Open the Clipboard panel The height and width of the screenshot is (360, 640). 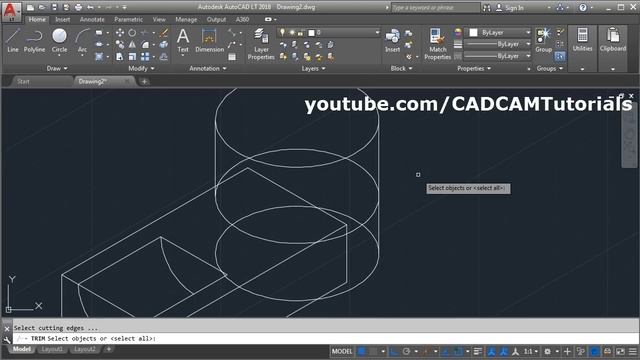[x=613, y=40]
